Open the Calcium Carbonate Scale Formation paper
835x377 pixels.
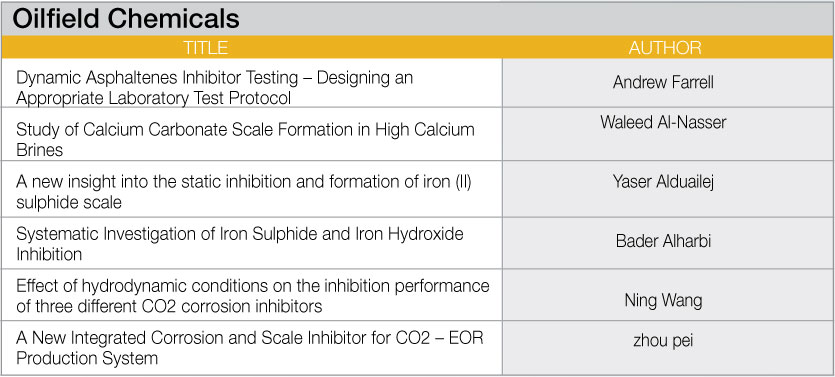coord(245,140)
